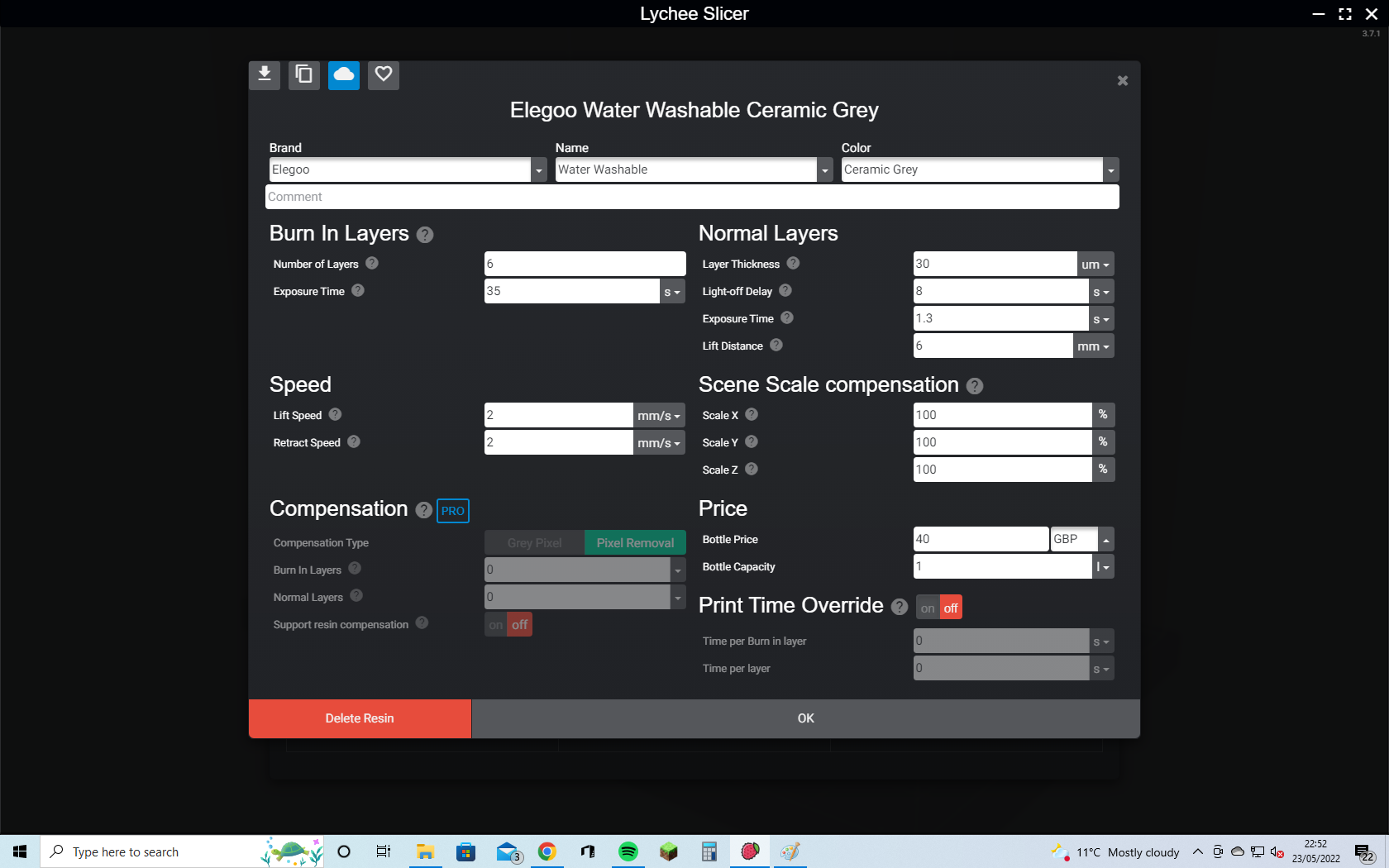Open the help icon beside Burn In Layers heading
1389x868 pixels.
point(425,235)
